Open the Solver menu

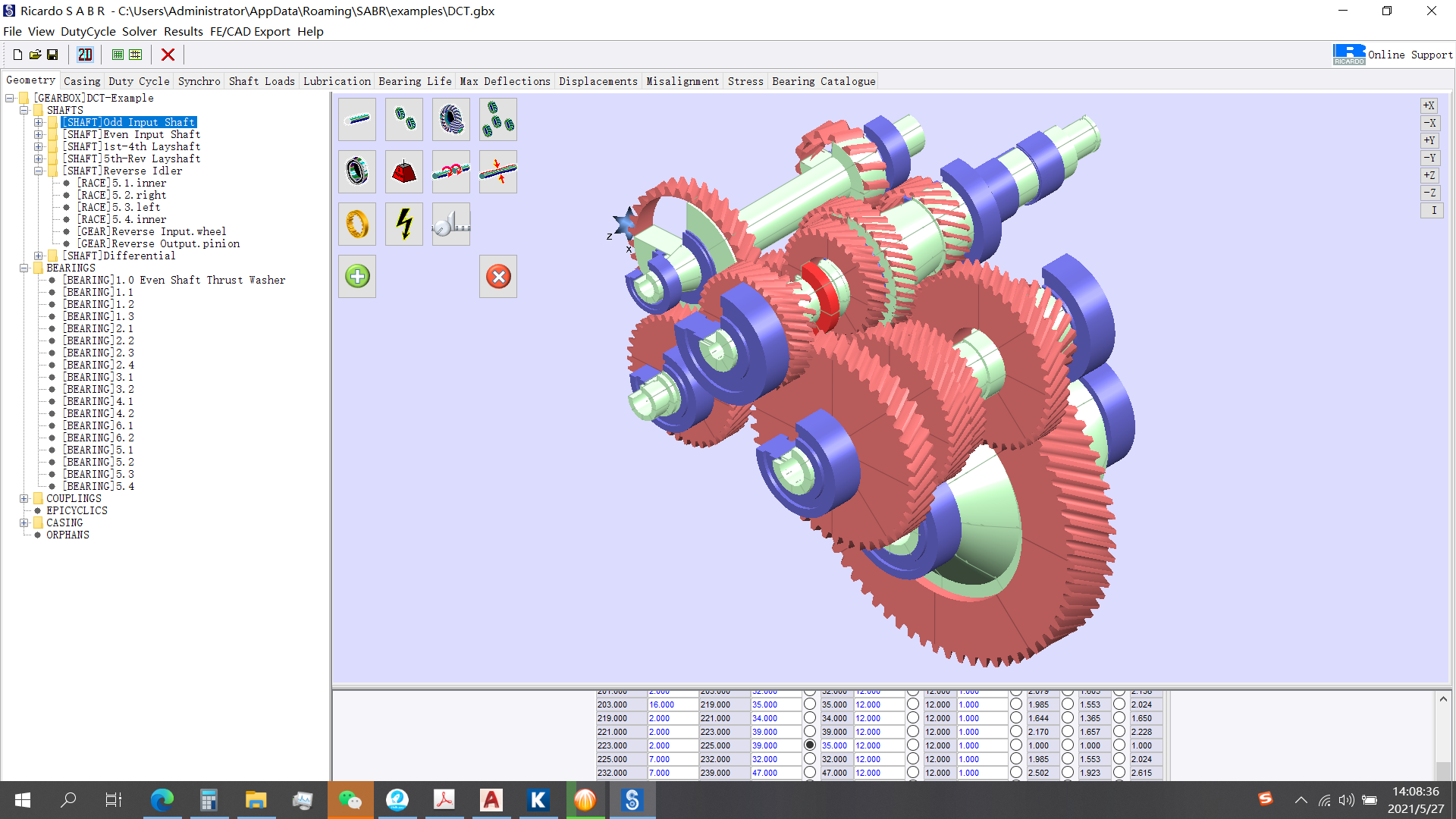click(x=140, y=31)
